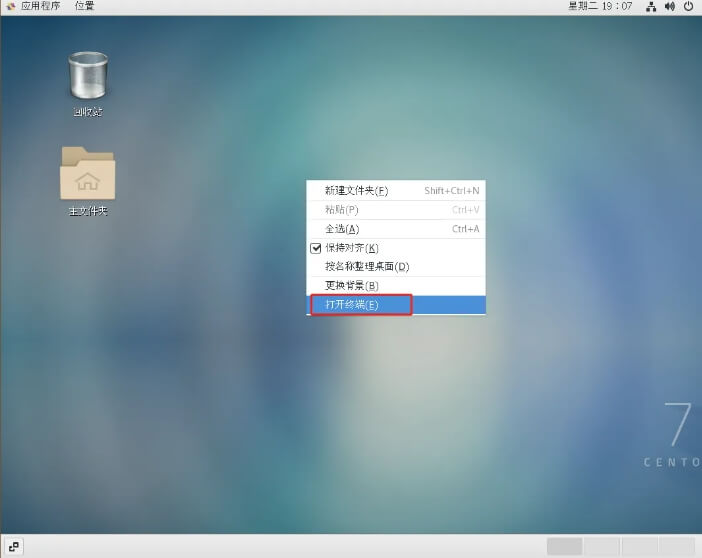
Task: Open the Home folder (主文件夹) icon
Action: click(88, 173)
